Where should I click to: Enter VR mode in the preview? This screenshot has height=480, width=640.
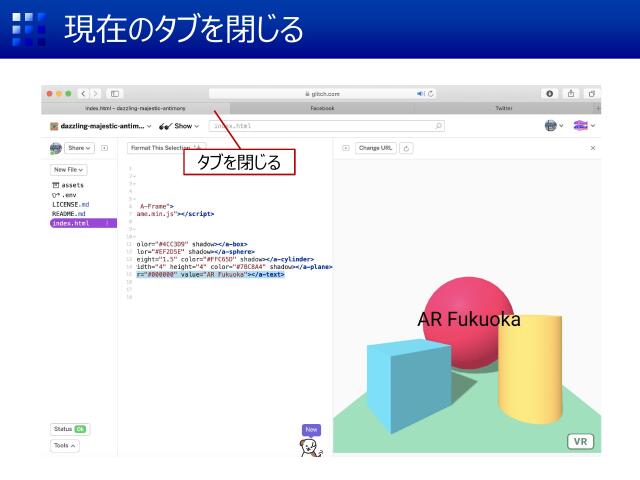tap(580, 441)
